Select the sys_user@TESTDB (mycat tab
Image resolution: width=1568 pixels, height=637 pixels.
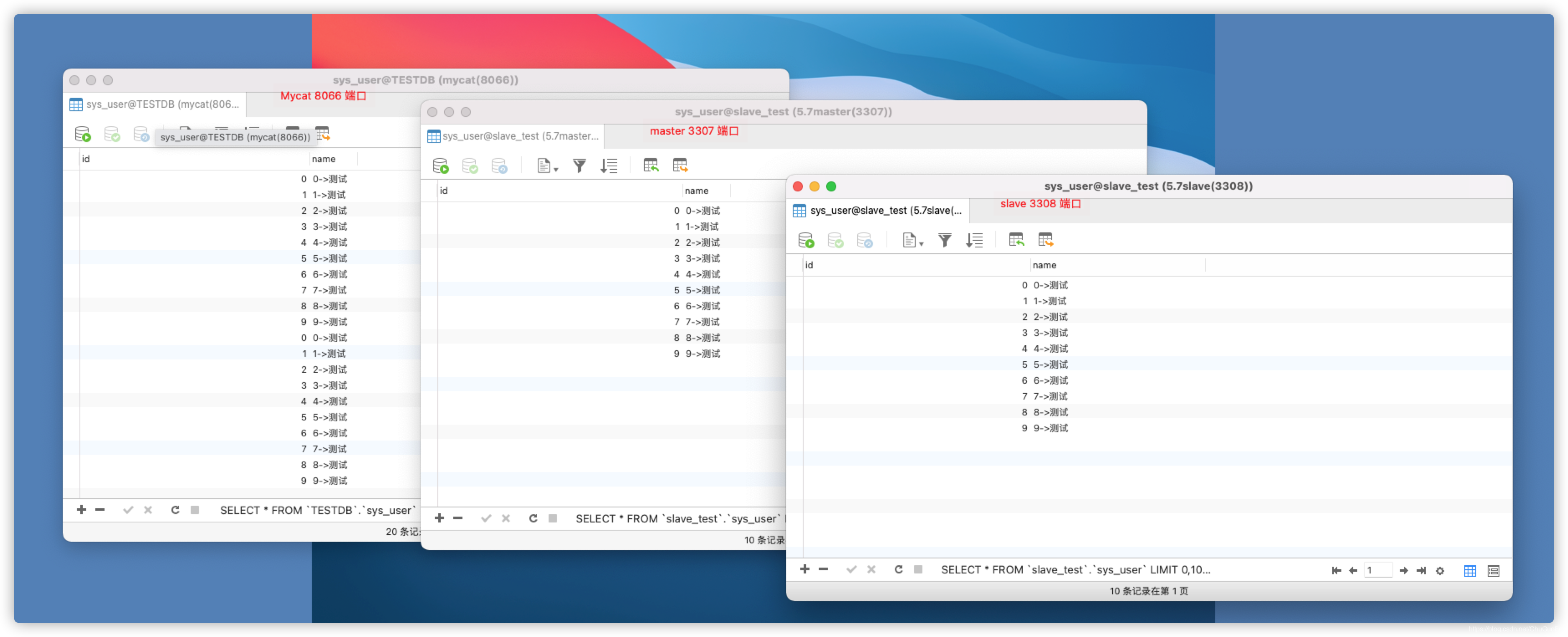coord(155,104)
